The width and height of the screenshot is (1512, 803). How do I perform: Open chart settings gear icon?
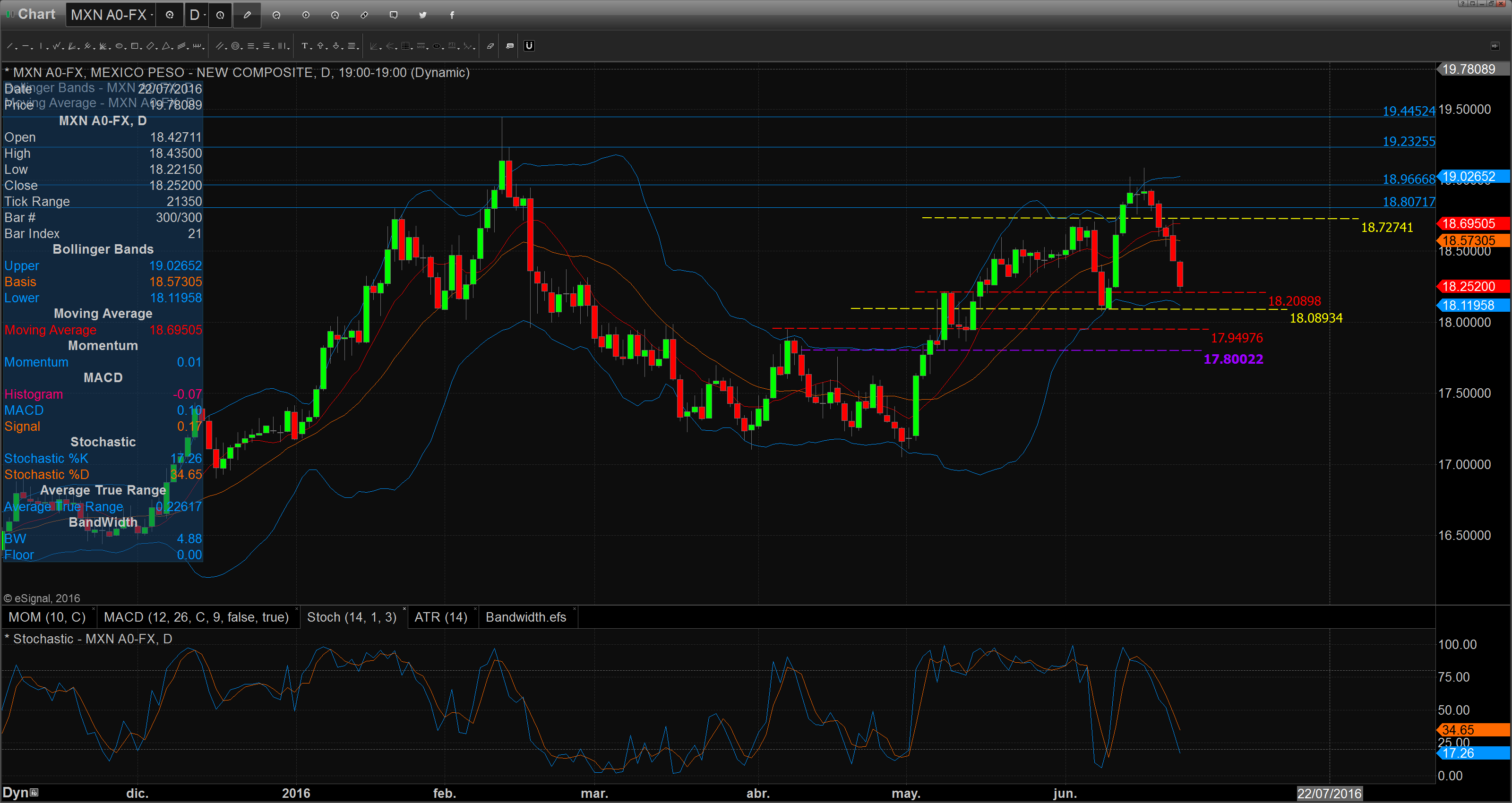pyautogui.click(x=170, y=15)
